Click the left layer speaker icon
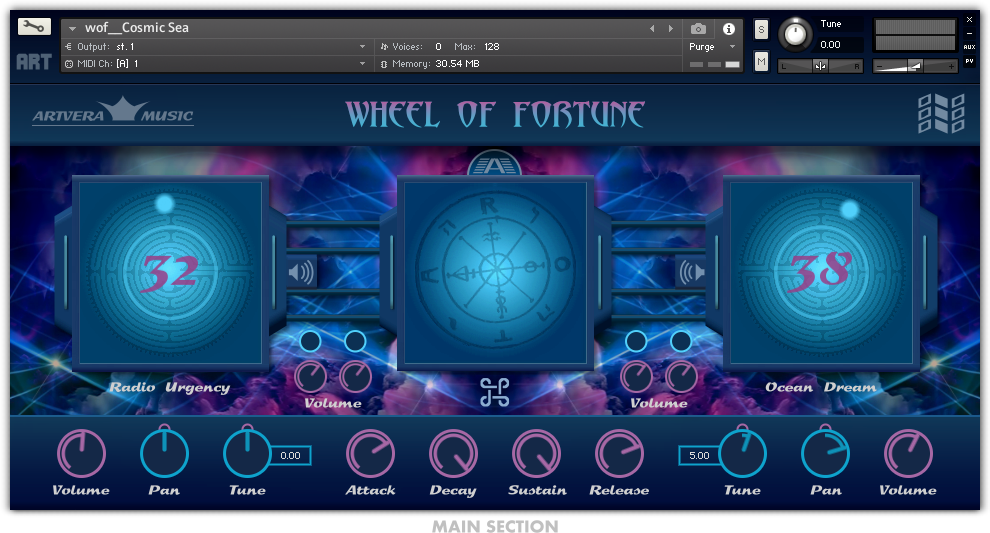Viewport: 990px width, 533px height. [301, 271]
